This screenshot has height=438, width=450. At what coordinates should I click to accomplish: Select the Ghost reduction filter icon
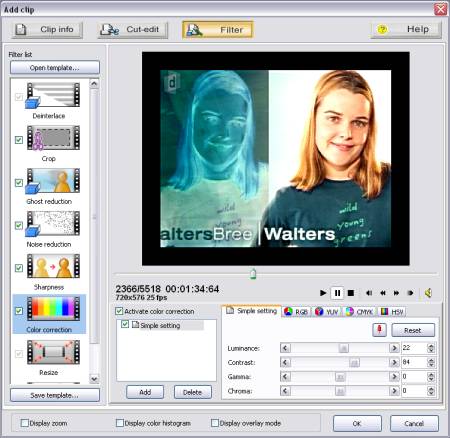tap(53, 181)
